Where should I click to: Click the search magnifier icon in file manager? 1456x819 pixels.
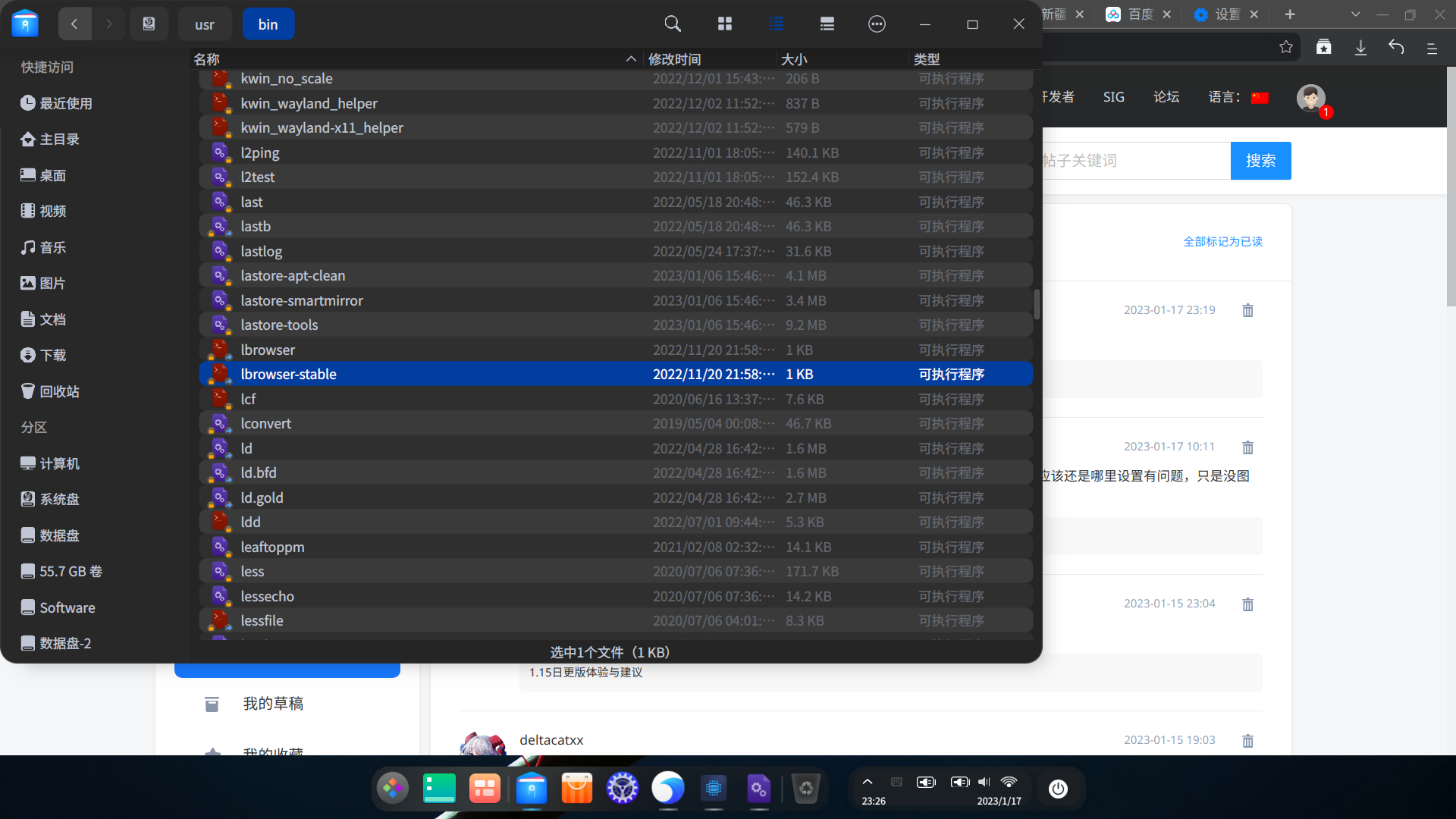[672, 24]
